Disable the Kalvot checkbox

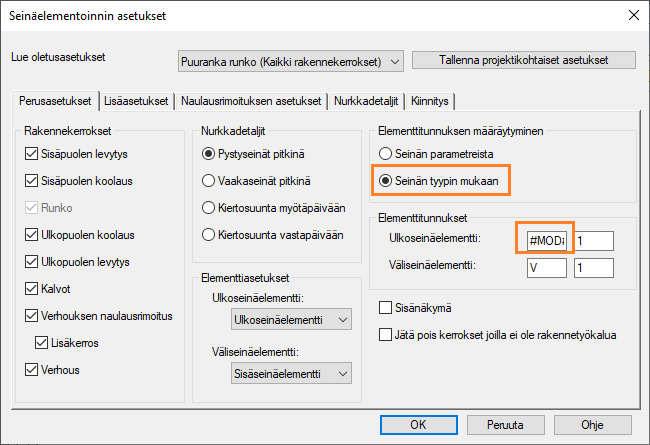coord(33,289)
